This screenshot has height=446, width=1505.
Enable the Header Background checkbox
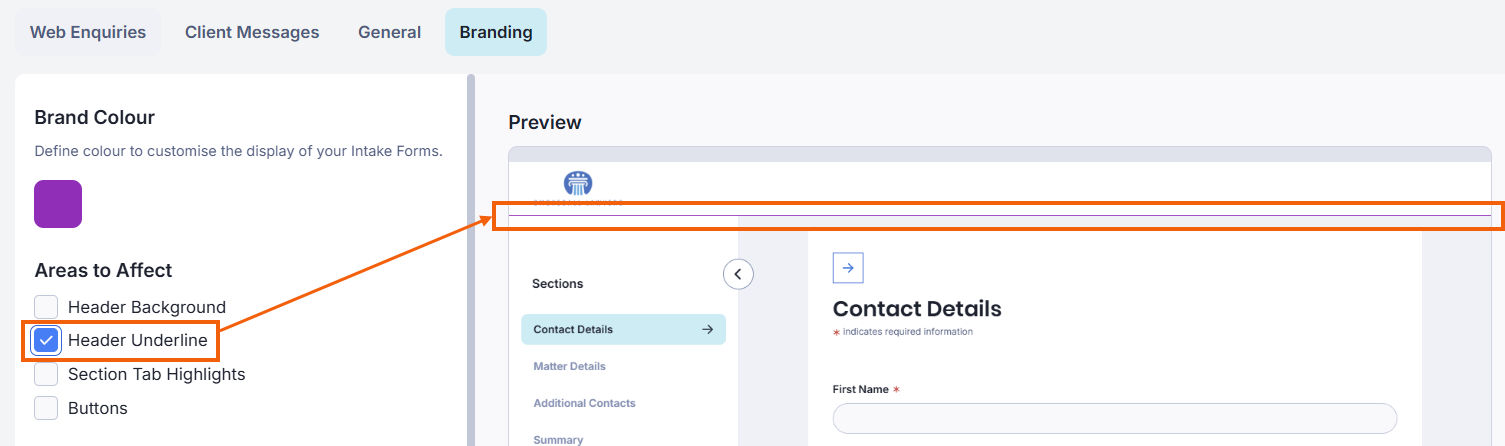[47, 307]
